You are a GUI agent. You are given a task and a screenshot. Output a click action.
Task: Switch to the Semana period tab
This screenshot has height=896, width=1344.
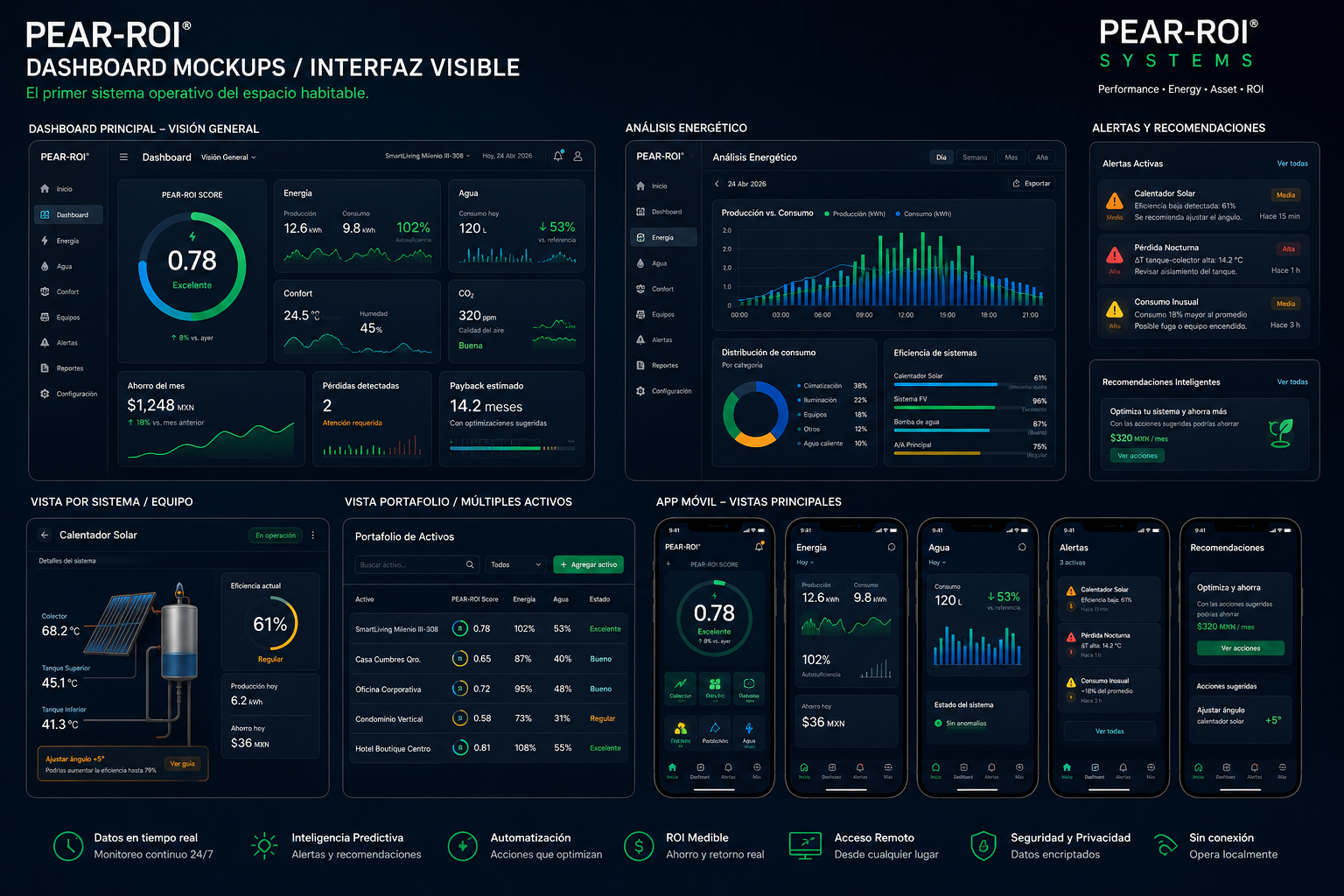975,157
